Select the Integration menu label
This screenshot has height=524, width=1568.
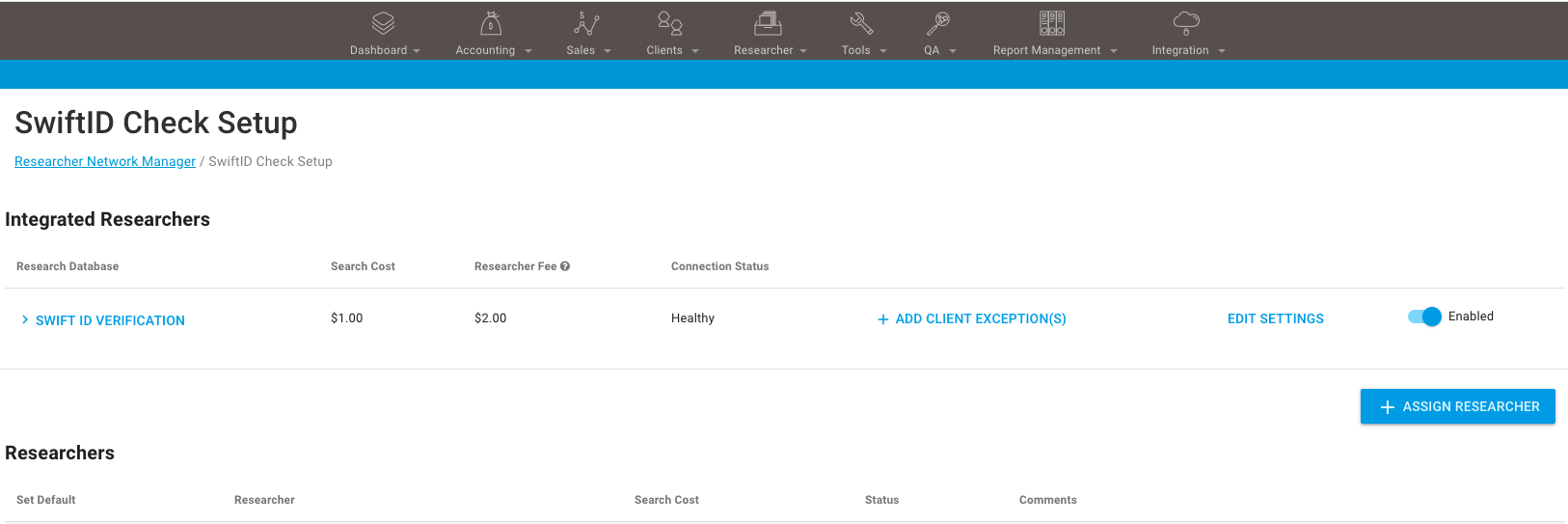pyautogui.click(x=1180, y=50)
